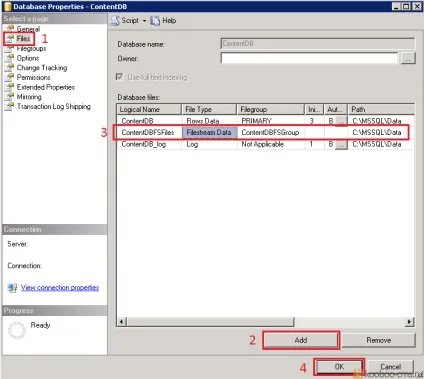Click the path cell of ContentDB_log row
The height and width of the screenshot is (379, 424).
381,144
